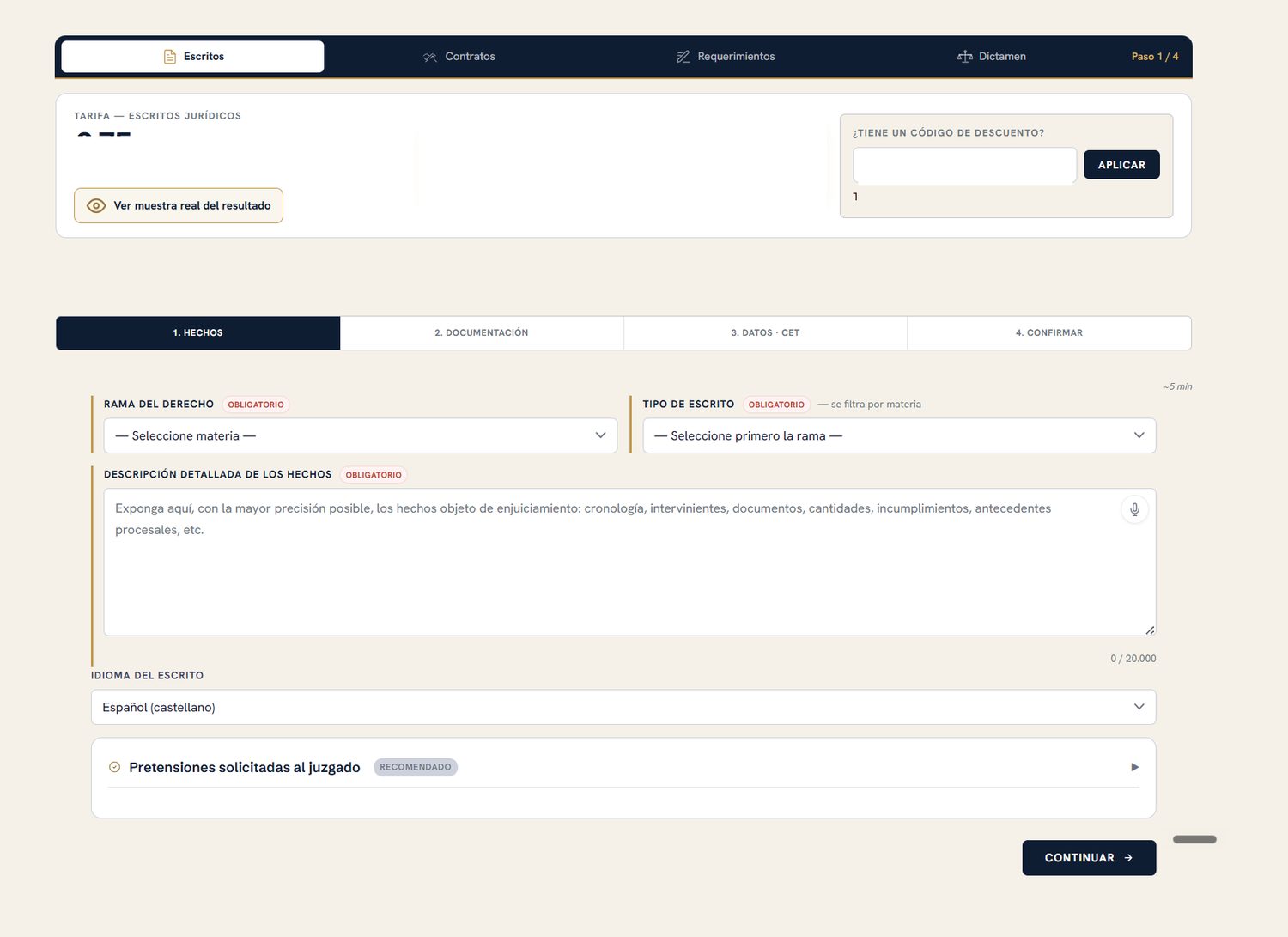The height and width of the screenshot is (937, 1288).
Task: Click the scales icon beside Dictamen
Action: tap(964, 57)
